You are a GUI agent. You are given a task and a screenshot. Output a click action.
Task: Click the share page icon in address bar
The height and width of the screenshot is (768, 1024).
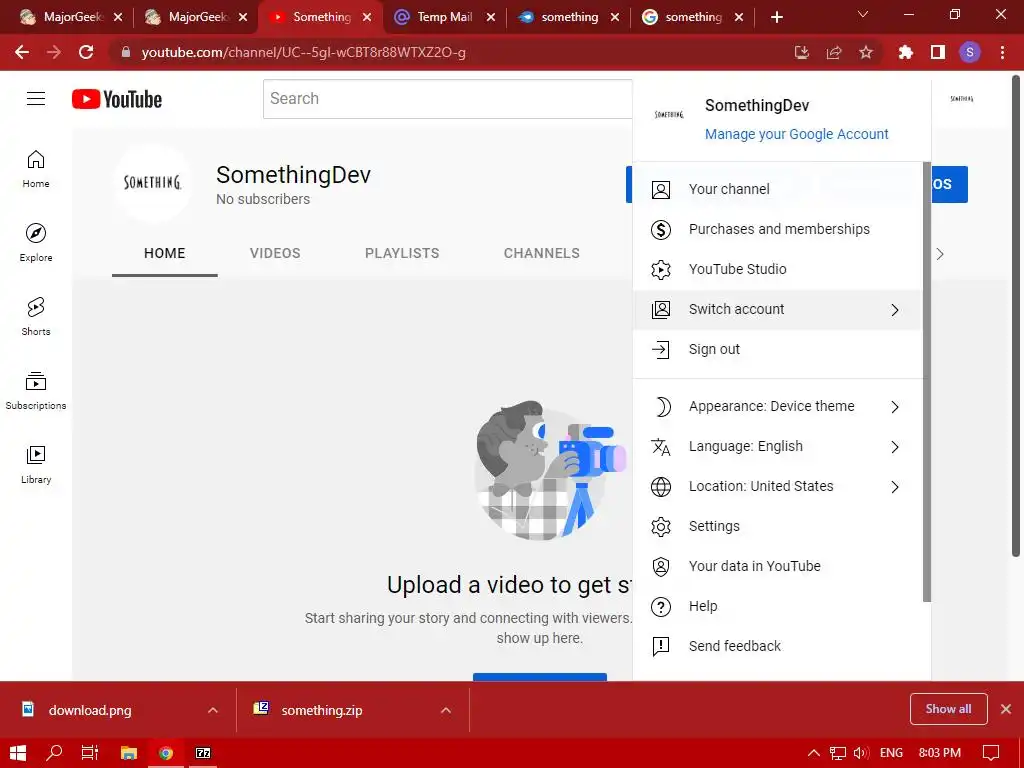[x=834, y=52]
